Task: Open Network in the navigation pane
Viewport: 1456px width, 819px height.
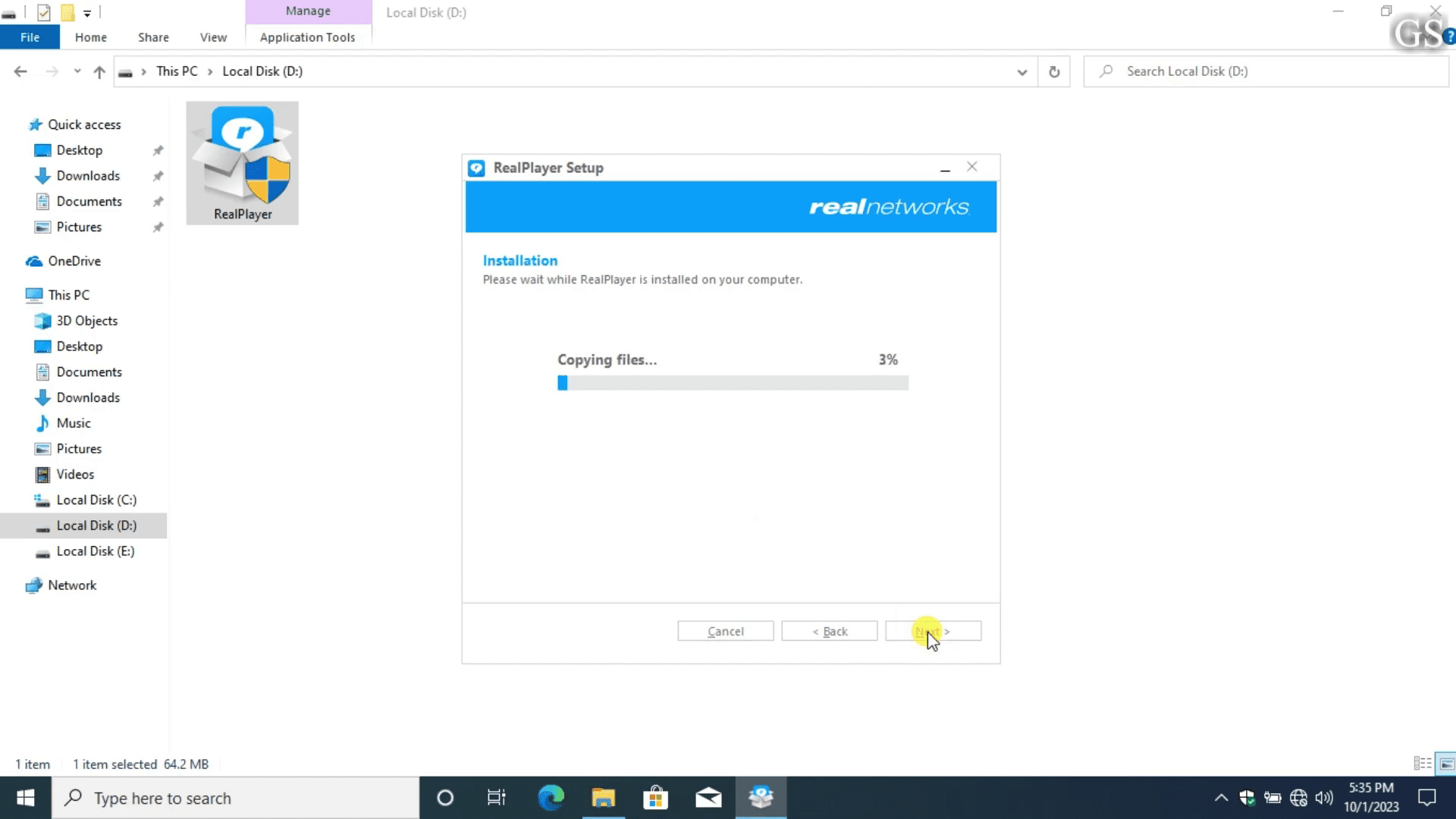Action: pos(72,585)
